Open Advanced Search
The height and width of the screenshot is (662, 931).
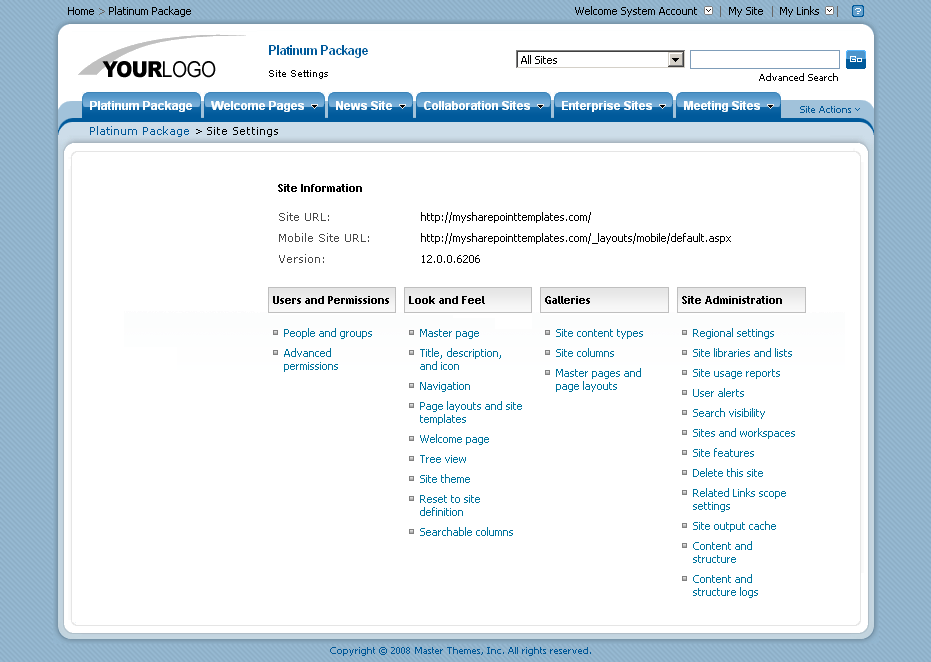(797, 77)
